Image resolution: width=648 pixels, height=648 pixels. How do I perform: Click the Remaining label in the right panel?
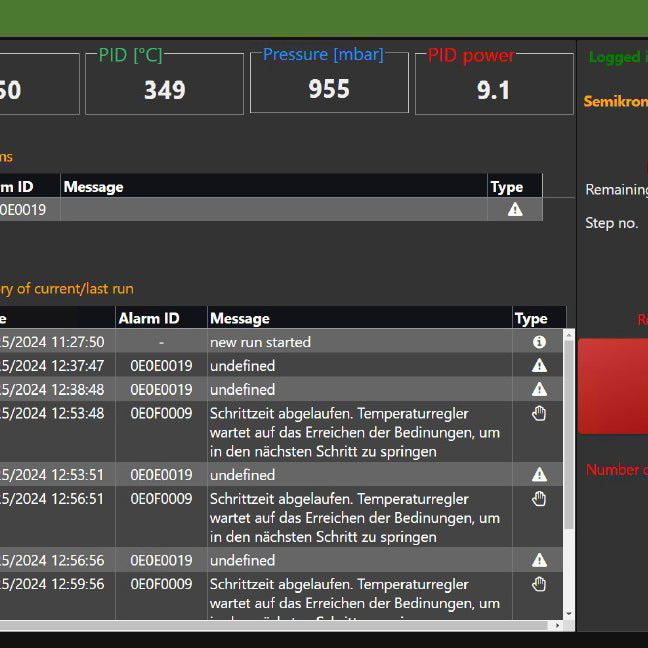pos(617,189)
